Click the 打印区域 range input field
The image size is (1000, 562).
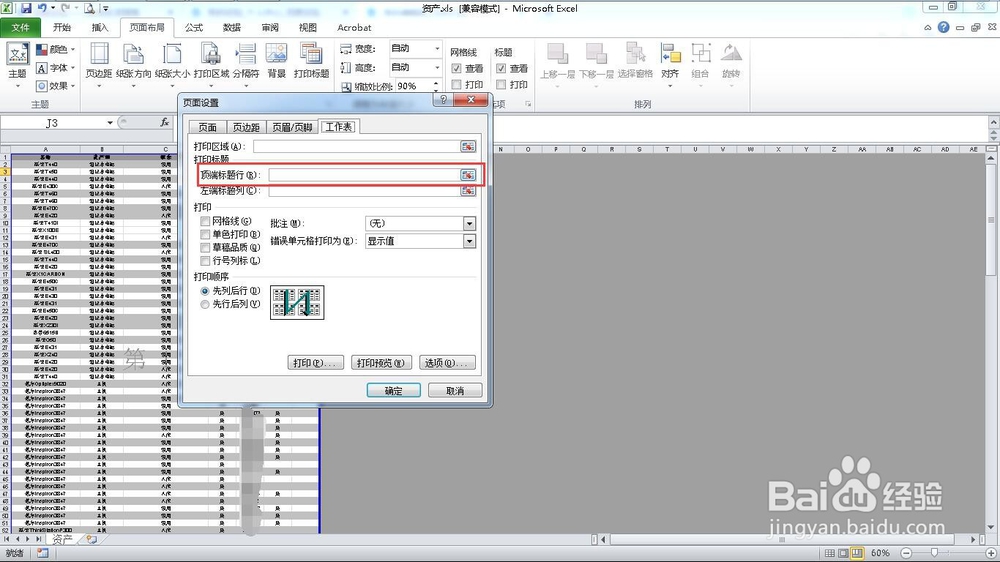point(357,146)
